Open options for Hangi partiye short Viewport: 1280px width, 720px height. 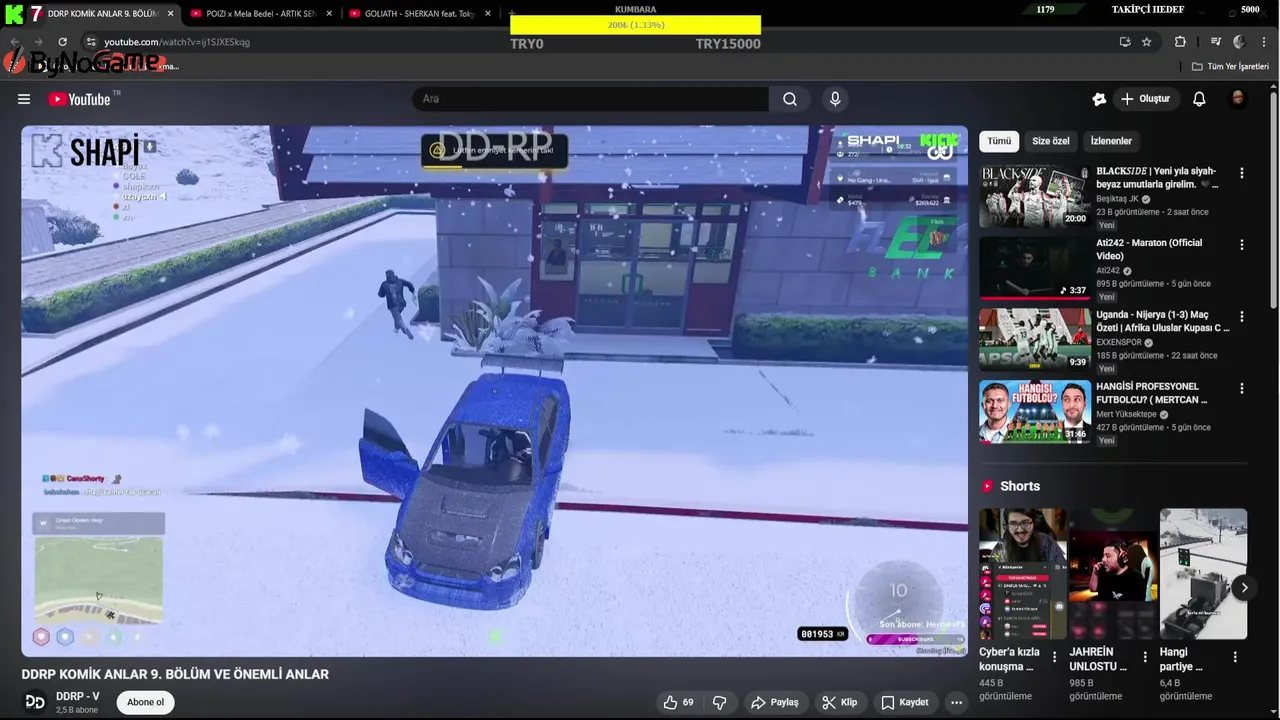pos(1235,657)
